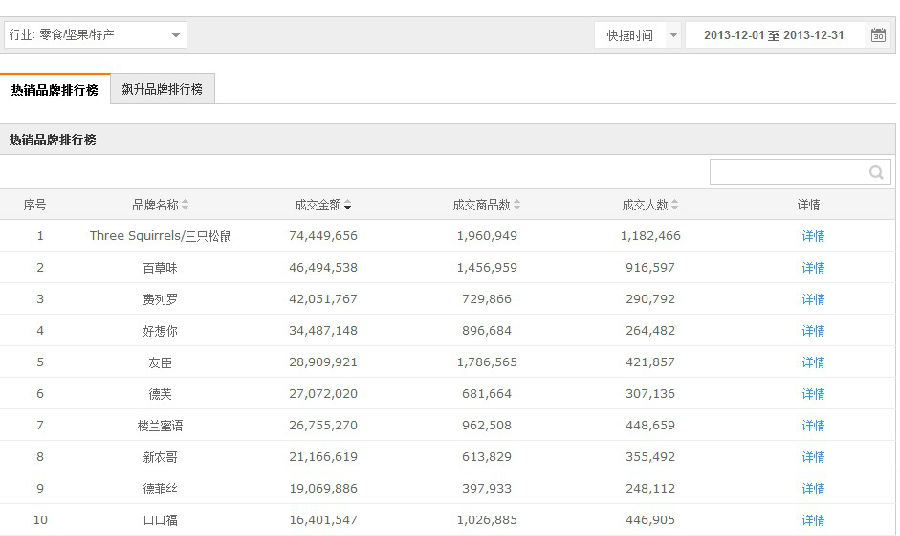
Task: Sort by 成交商品数 column arrows
Action: (x=517, y=204)
